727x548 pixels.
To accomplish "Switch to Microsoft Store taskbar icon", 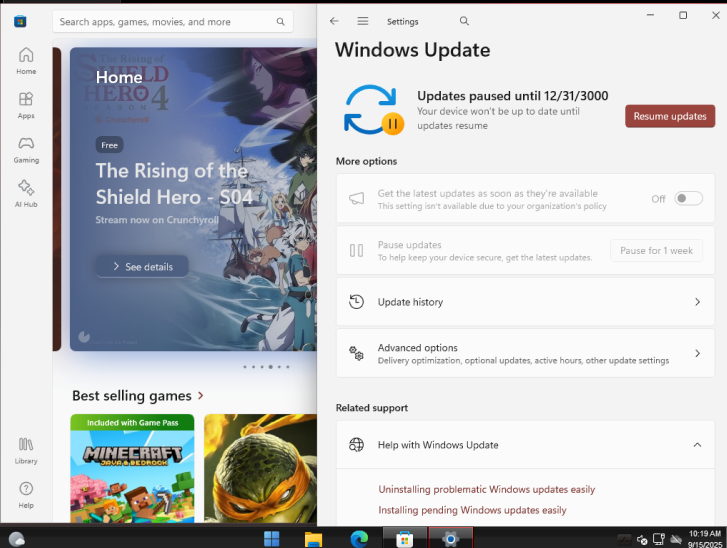I will click(x=405, y=539).
